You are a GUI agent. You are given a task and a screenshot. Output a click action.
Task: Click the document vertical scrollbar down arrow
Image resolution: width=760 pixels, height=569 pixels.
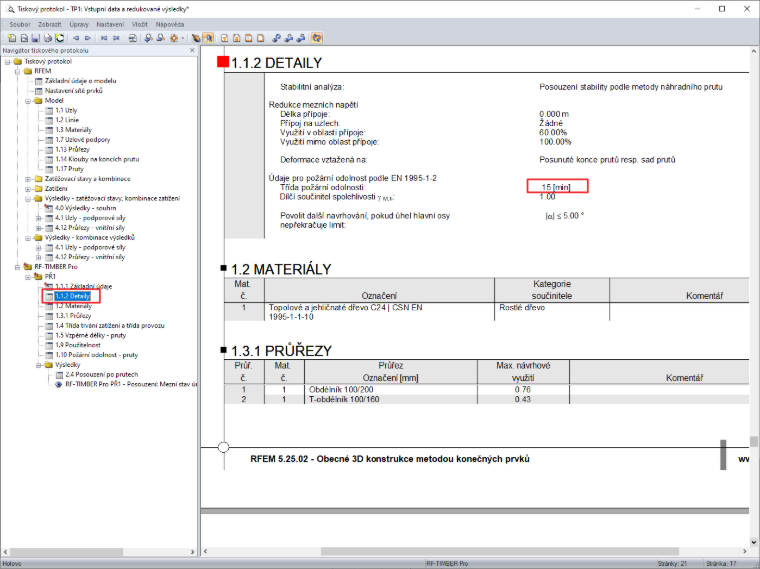pos(754,542)
